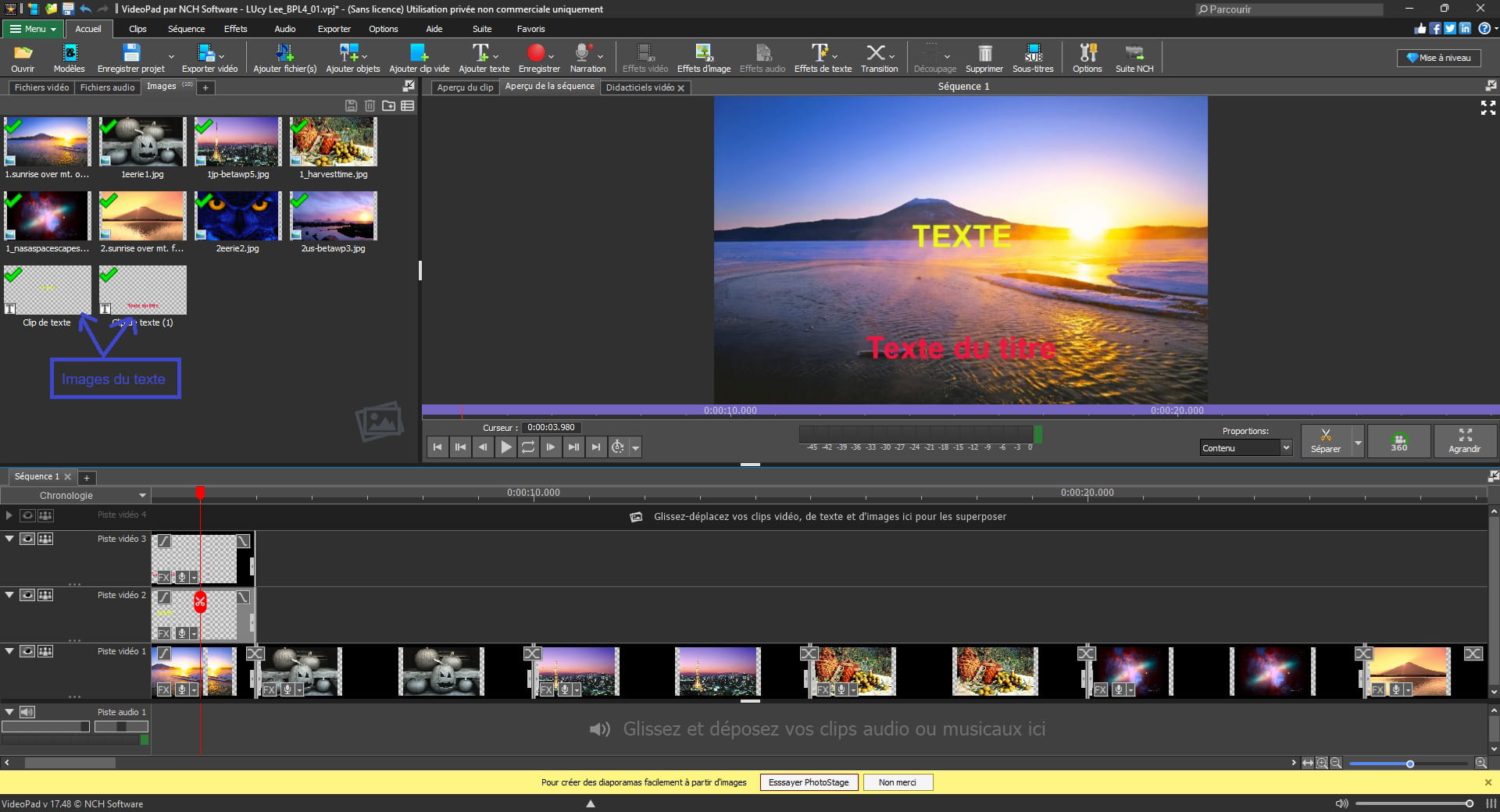Mute Piste audio 1 speaker toggle
The image size is (1500, 812).
(x=27, y=712)
